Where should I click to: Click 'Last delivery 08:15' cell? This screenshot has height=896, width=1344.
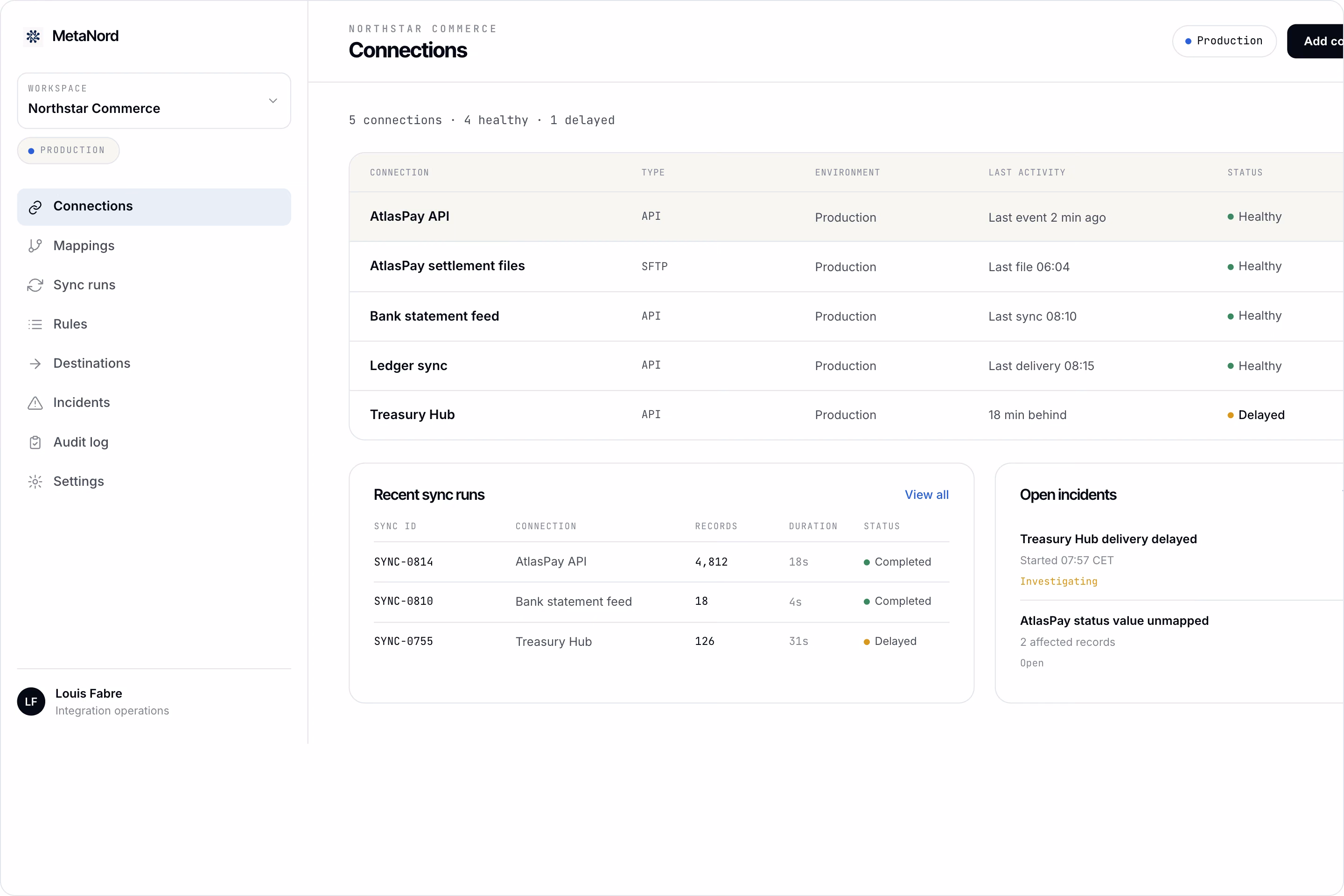tap(1041, 366)
